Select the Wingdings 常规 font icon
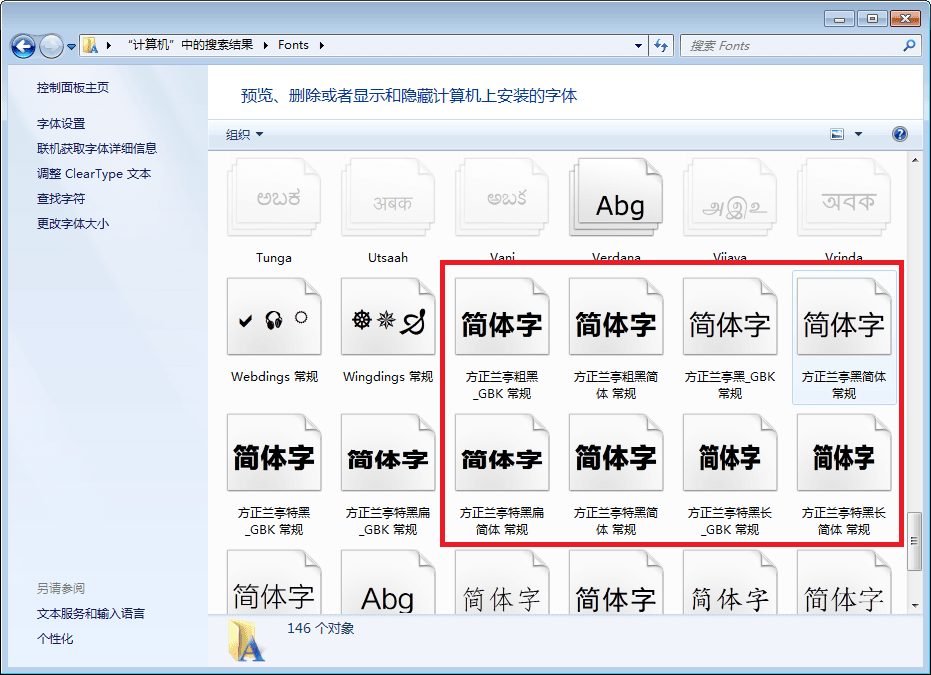The height and width of the screenshot is (675, 931). coord(387,320)
